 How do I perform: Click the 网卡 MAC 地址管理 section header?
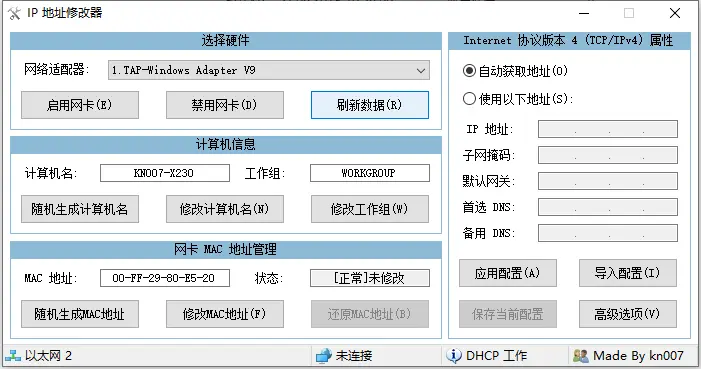coord(226,250)
